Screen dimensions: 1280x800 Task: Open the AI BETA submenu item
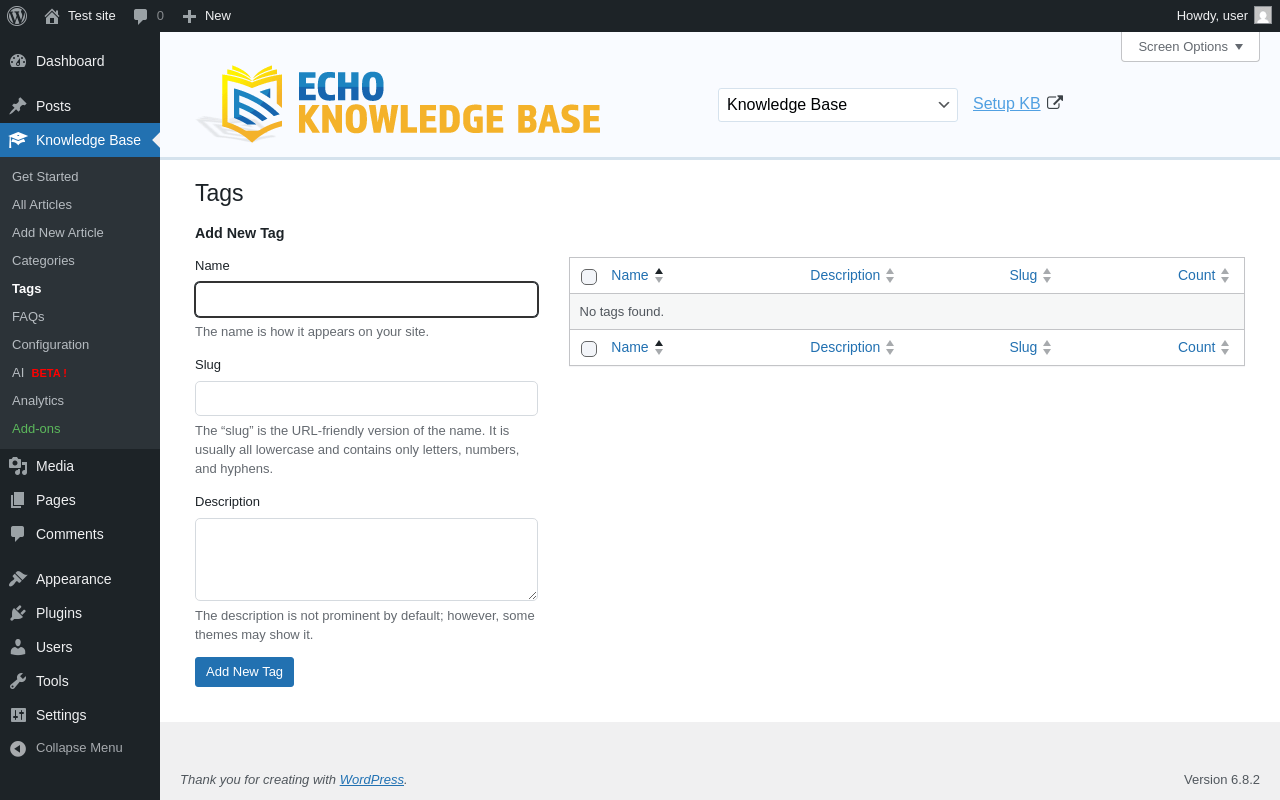pyautogui.click(x=39, y=372)
